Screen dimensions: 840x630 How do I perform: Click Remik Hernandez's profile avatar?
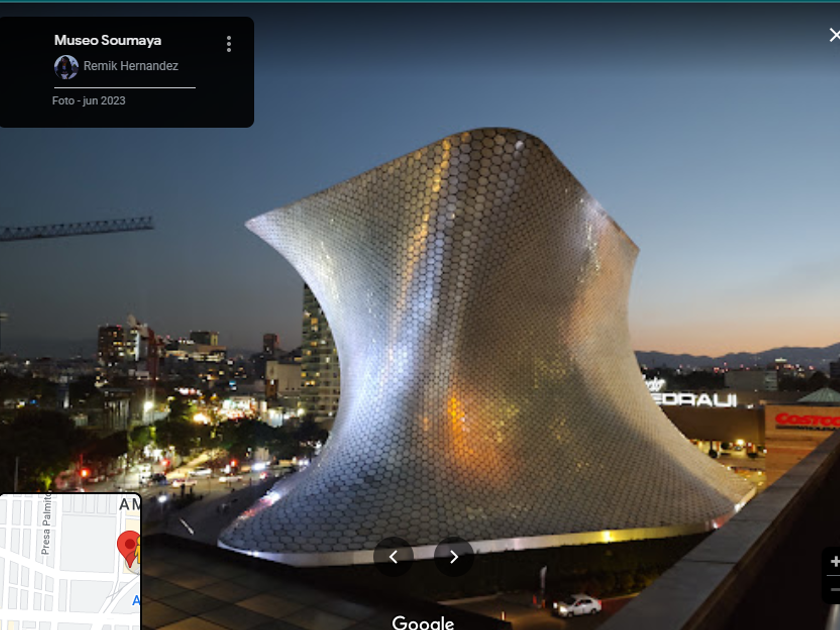pyautogui.click(x=66, y=67)
